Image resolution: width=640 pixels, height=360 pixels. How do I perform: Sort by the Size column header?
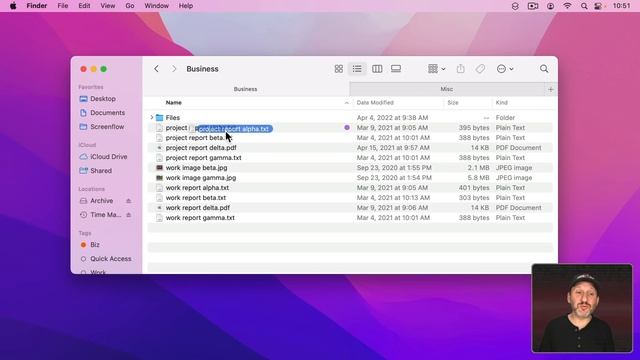tap(453, 102)
